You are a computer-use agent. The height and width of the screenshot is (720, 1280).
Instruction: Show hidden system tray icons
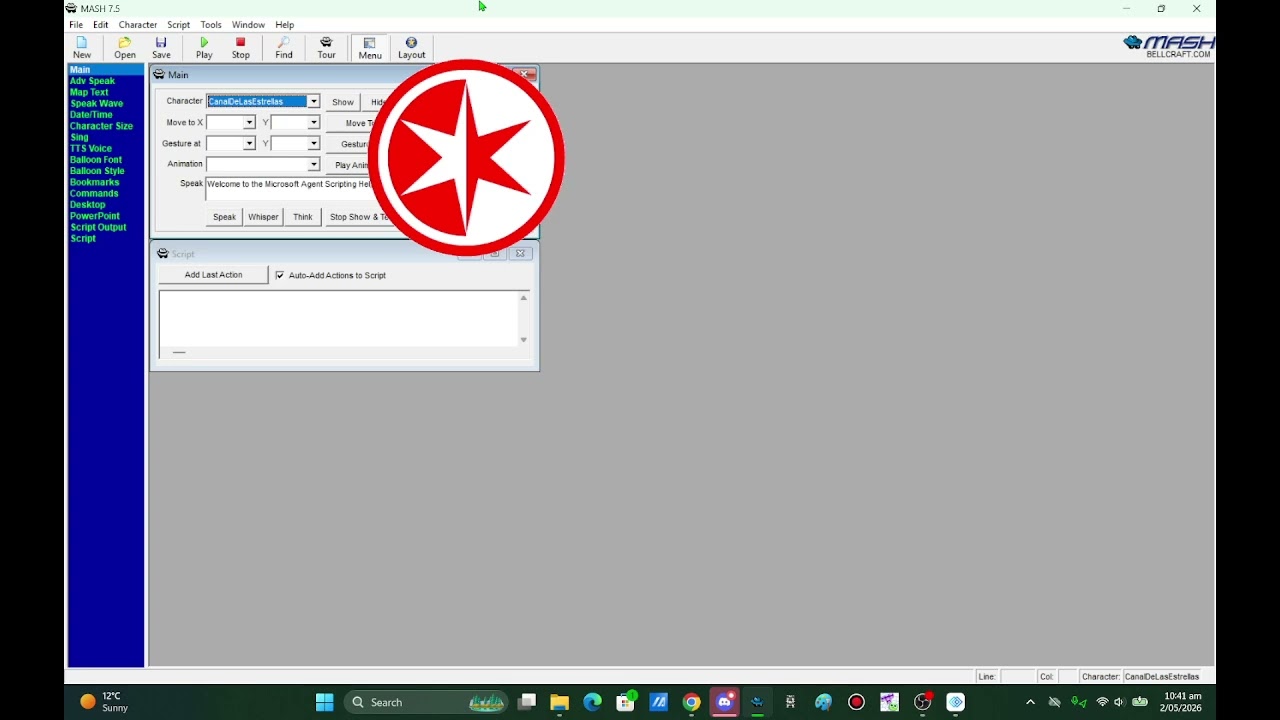[x=1030, y=702]
